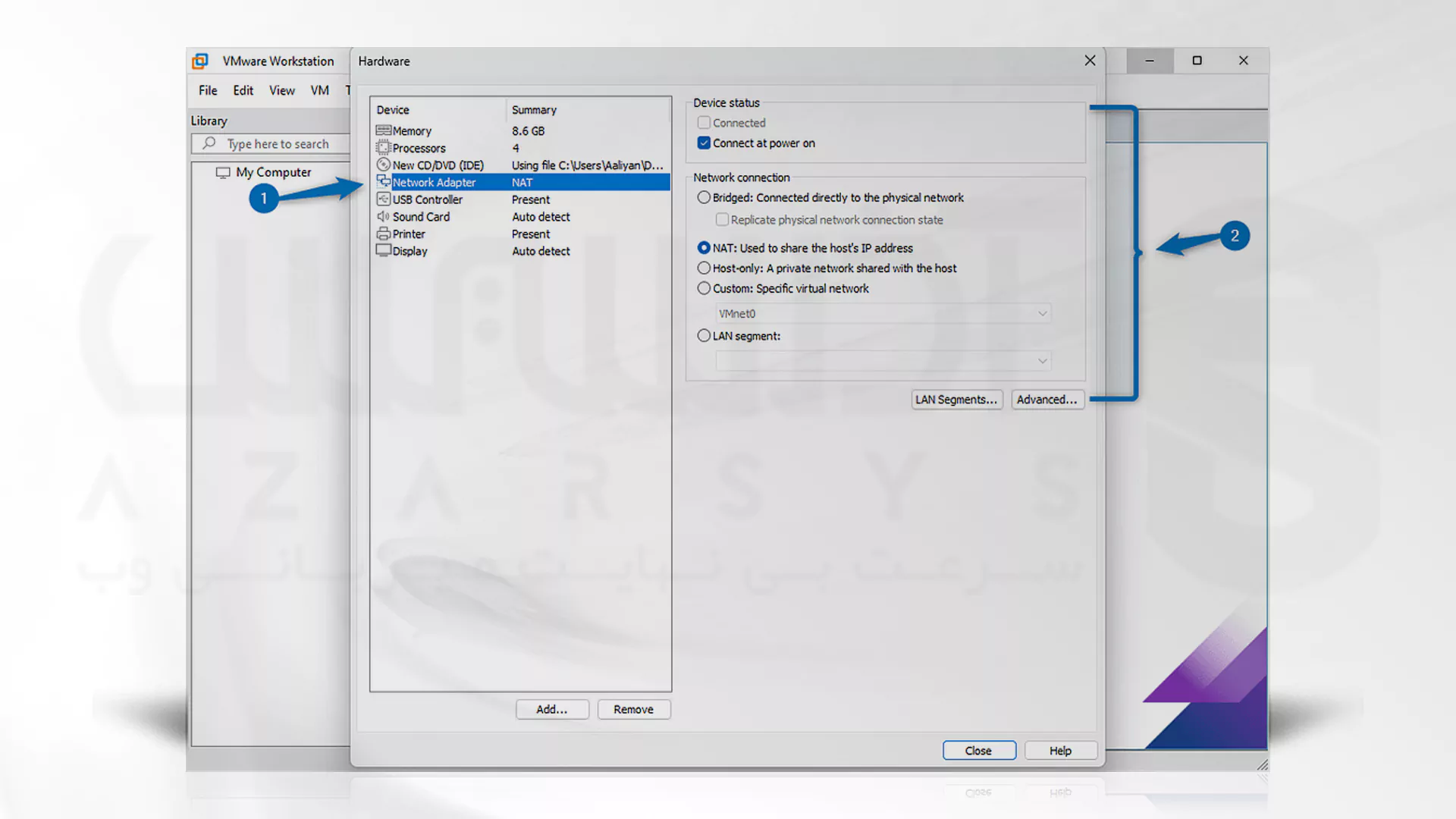Select NAT network connection option

click(x=704, y=247)
